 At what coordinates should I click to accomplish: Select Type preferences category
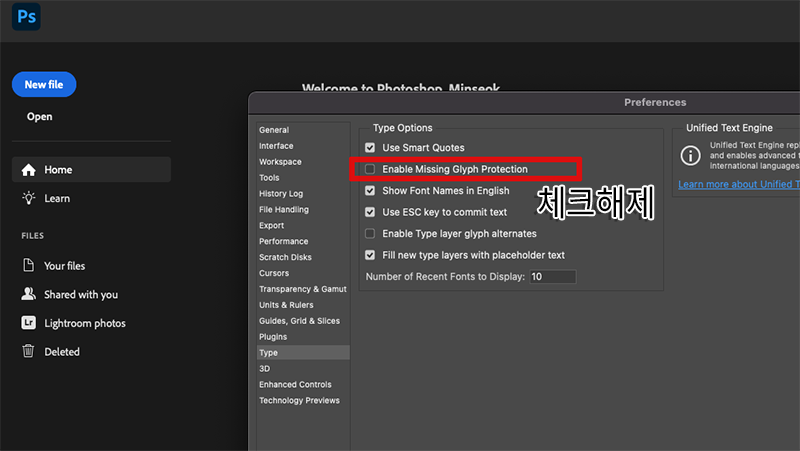pyautogui.click(x=303, y=353)
